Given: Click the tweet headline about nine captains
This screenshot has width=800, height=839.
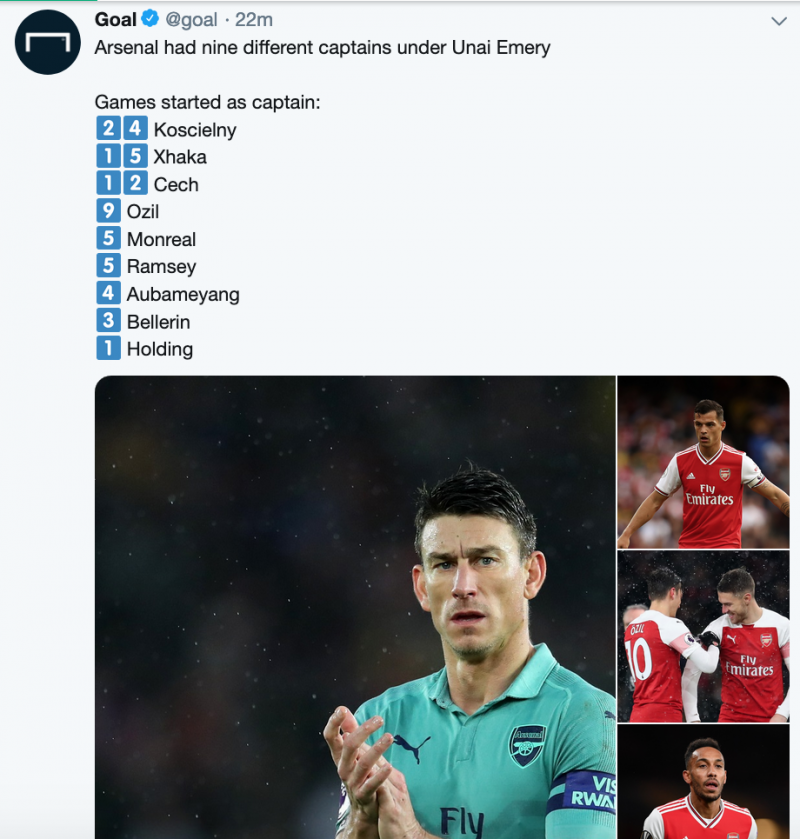Looking at the screenshot, I should pyautogui.click(x=322, y=47).
